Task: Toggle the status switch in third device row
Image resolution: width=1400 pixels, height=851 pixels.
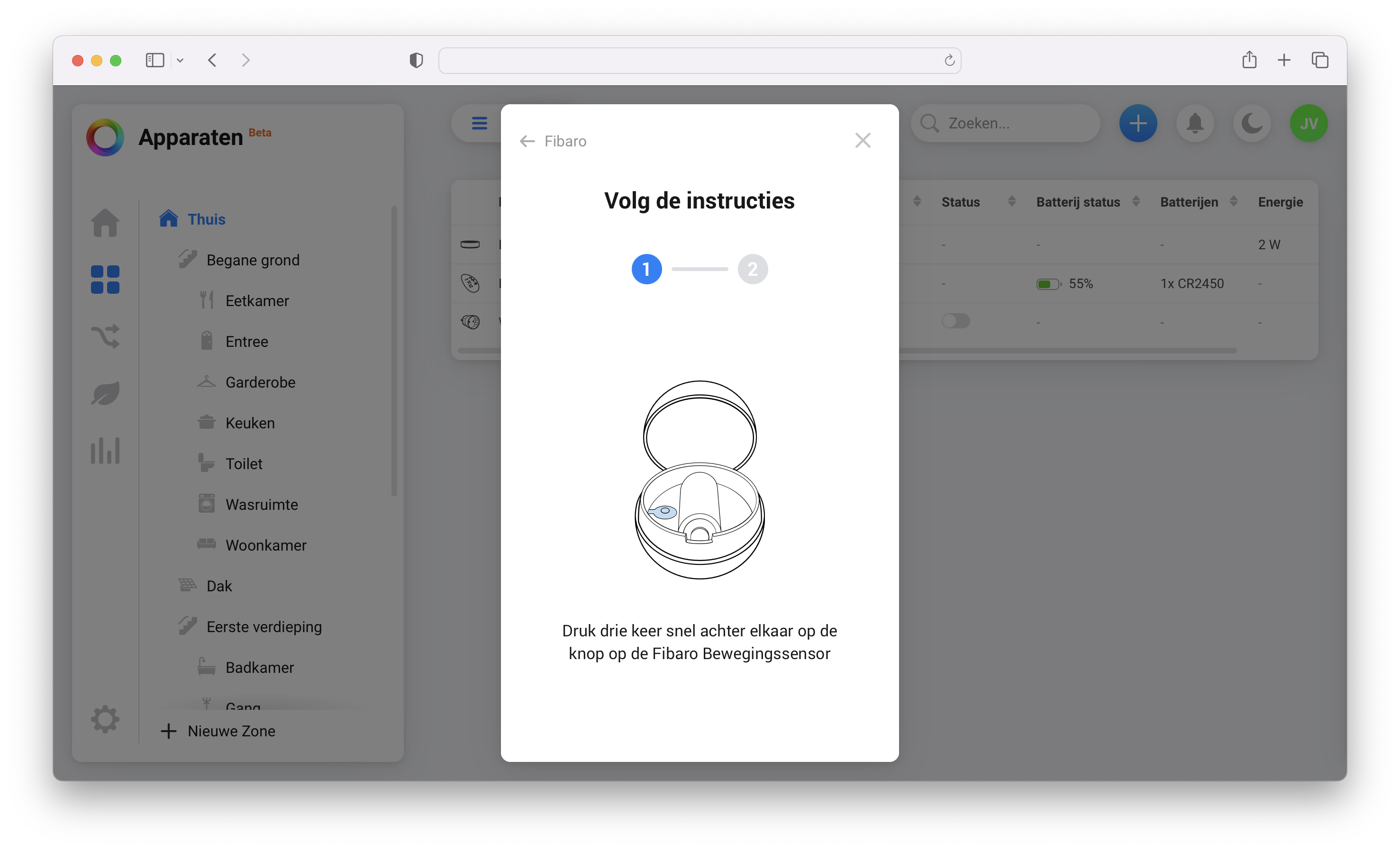Action: (955, 321)
